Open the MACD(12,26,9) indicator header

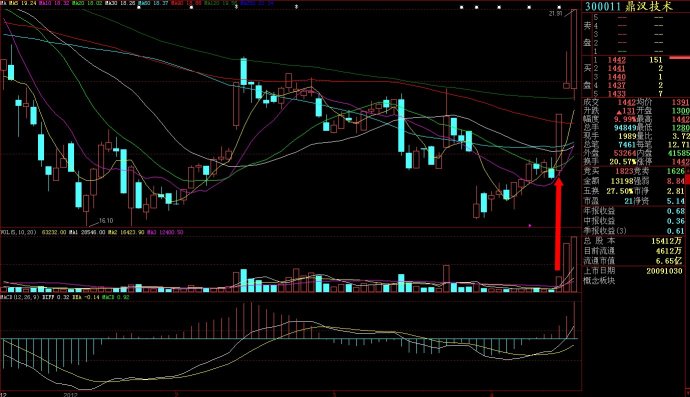pyautogui.click(x=20, y=297)
